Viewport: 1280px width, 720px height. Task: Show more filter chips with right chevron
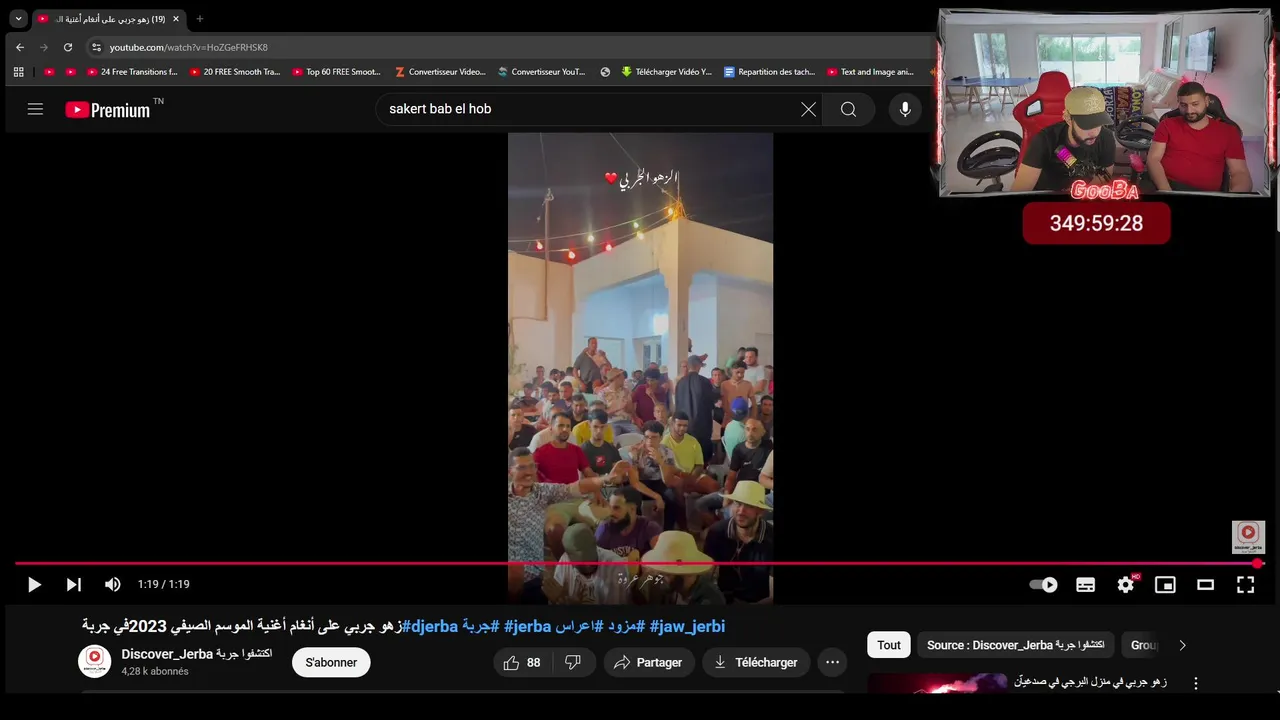point(1182,645)
